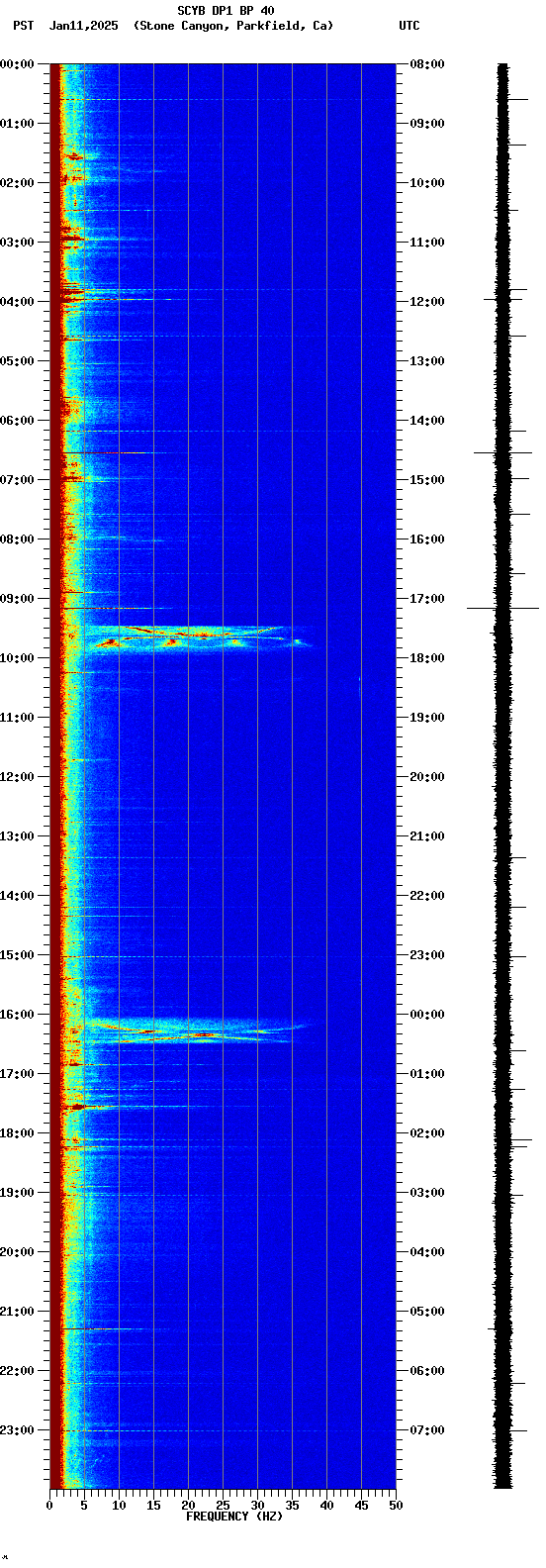
Task: Click the PST time label 06:00
Action: coord(17,421)
